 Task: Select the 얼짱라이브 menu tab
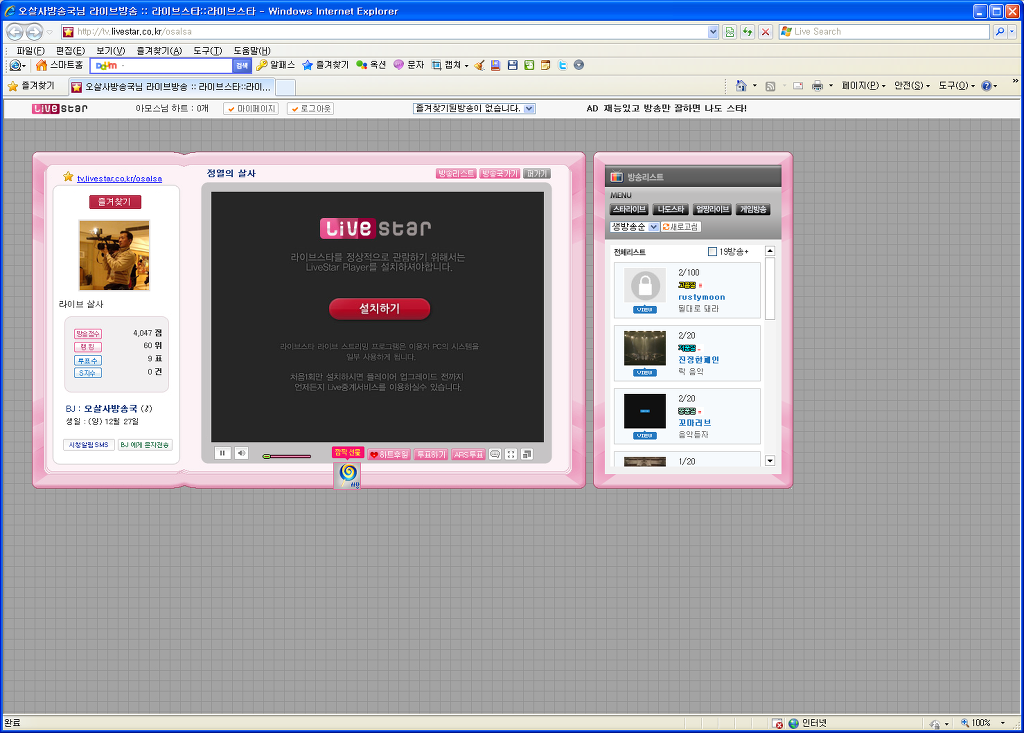click(x=712, y=209)
